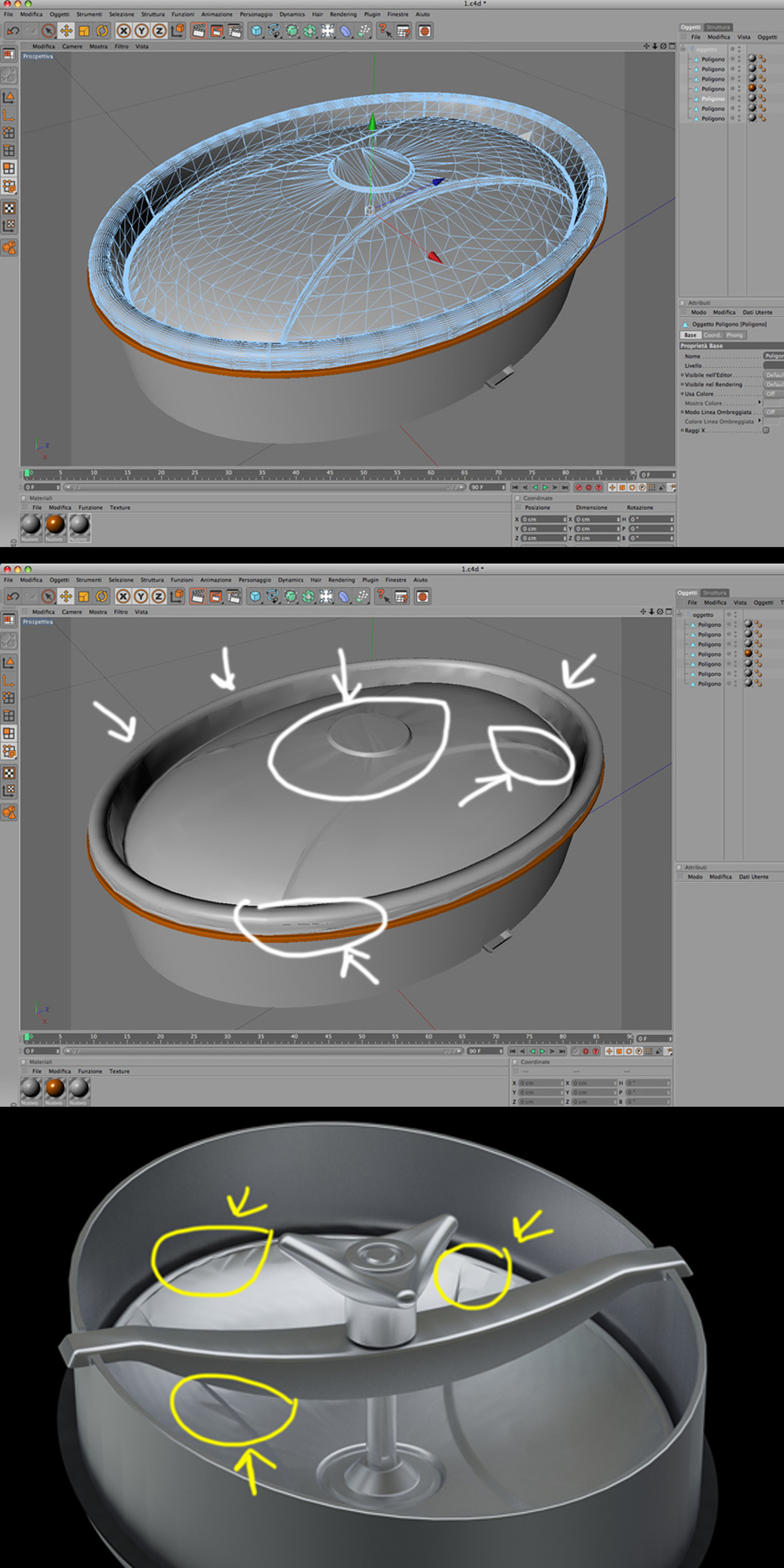Expand Colore Linea Ombreggiata arrow

point(759,421)
